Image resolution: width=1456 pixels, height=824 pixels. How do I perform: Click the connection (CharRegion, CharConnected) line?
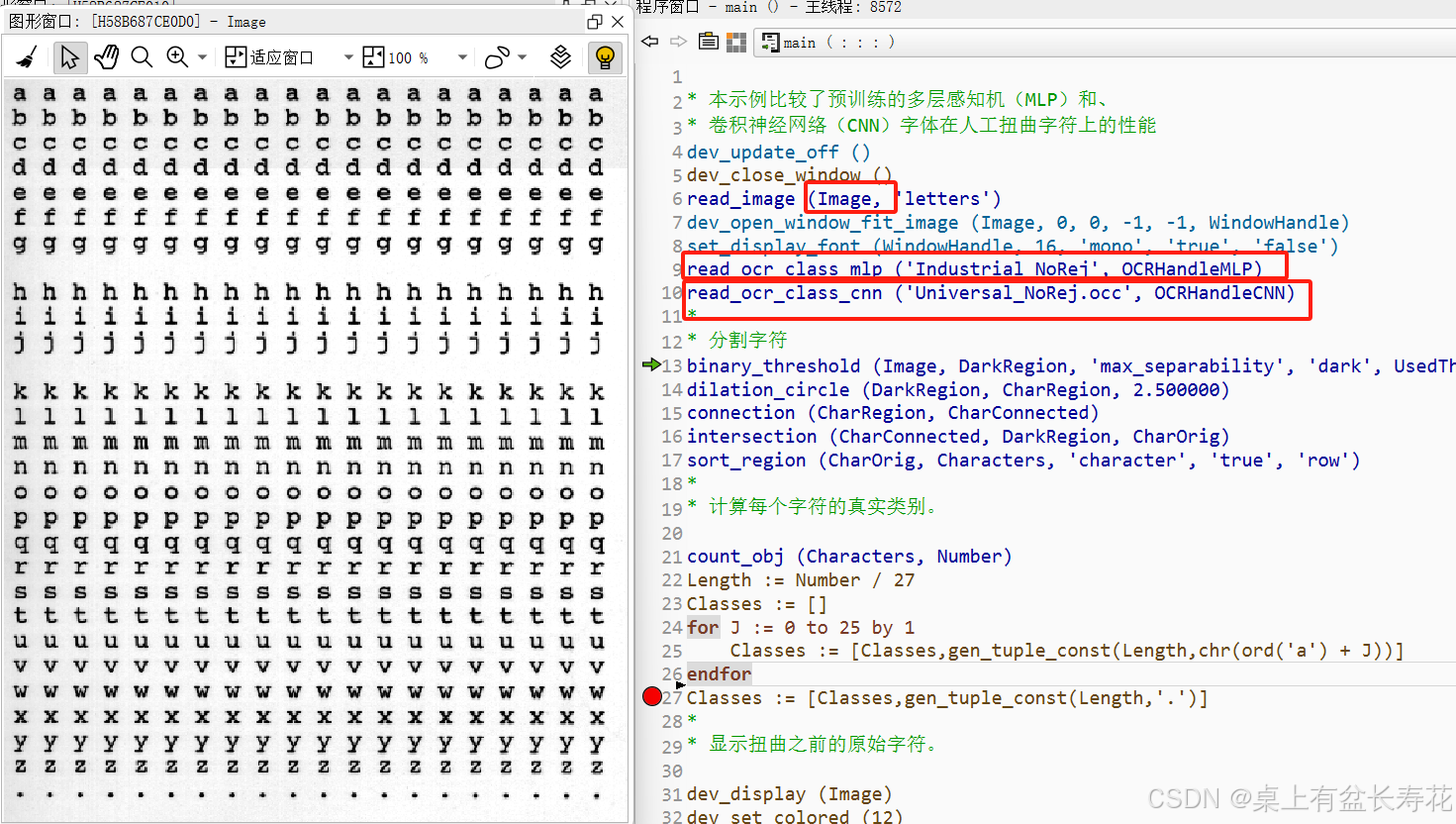892,413
